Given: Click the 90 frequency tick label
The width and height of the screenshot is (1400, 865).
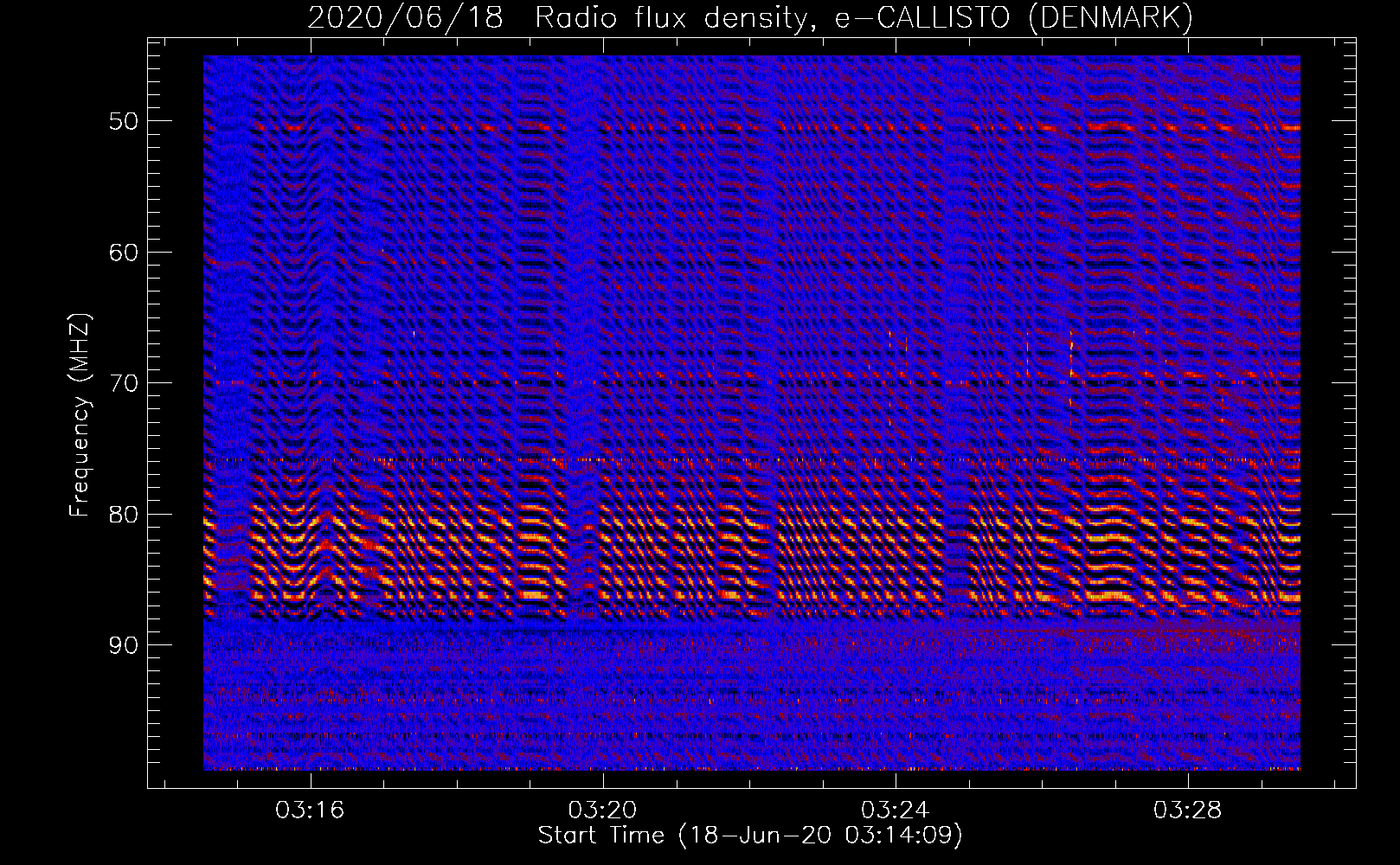Looking at the screenshot, I should click(x=124, y=645).
